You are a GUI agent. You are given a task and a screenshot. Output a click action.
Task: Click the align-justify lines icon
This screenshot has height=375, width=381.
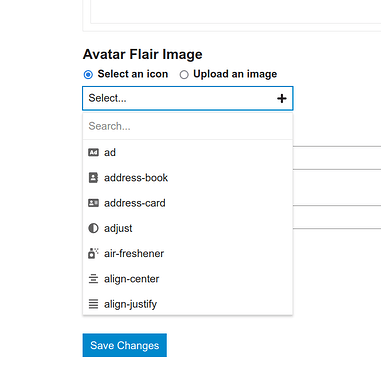click(x=93, y=304)
